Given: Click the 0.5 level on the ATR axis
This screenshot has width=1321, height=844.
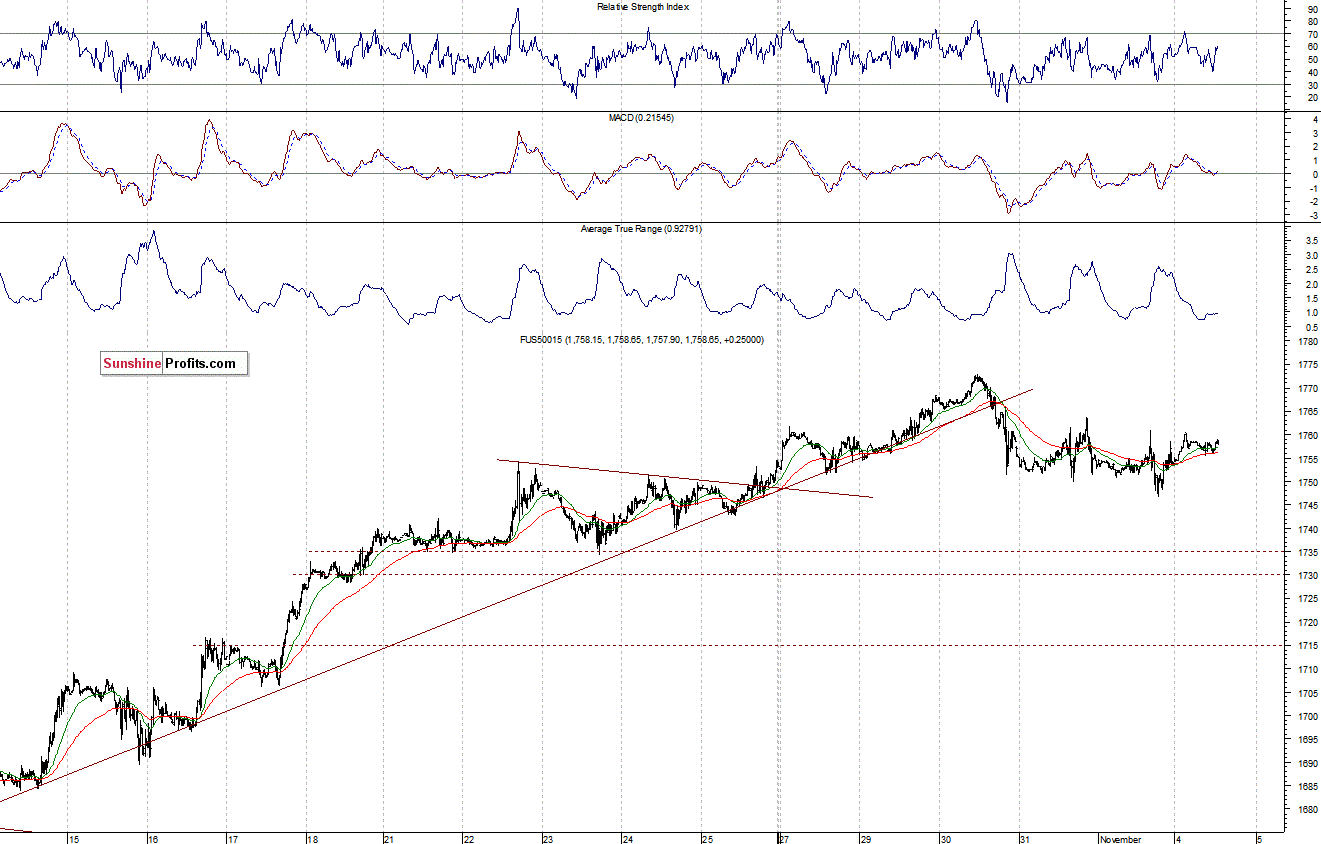Looking at the screenshot, I should pyautogui.click(x=1311, y=328).
